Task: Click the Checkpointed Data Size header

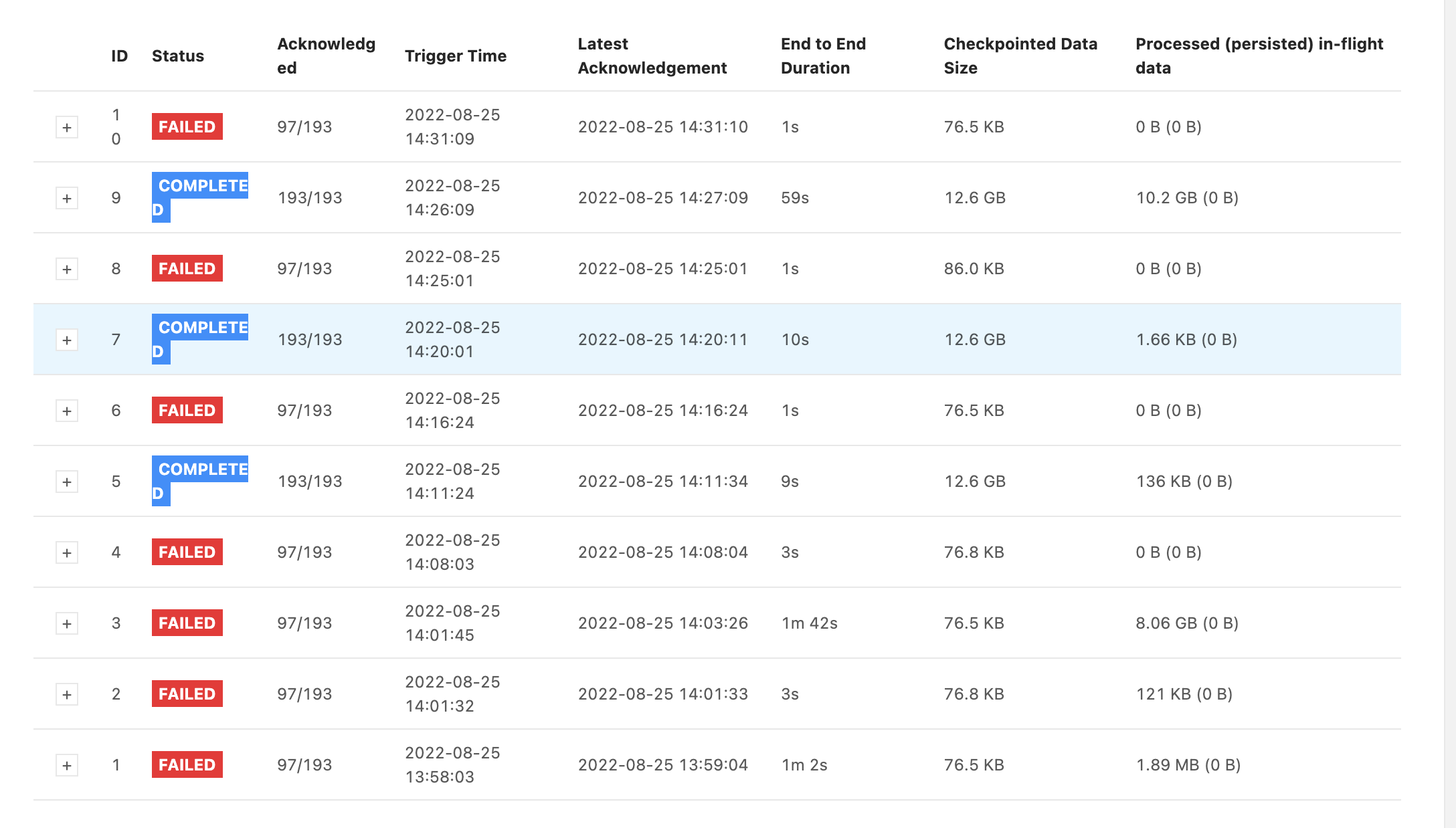Action: (x=1020, y=56)
